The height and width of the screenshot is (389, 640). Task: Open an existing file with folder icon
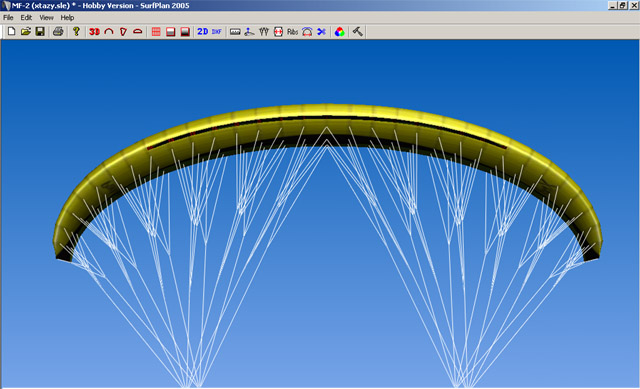pos(26,31)
